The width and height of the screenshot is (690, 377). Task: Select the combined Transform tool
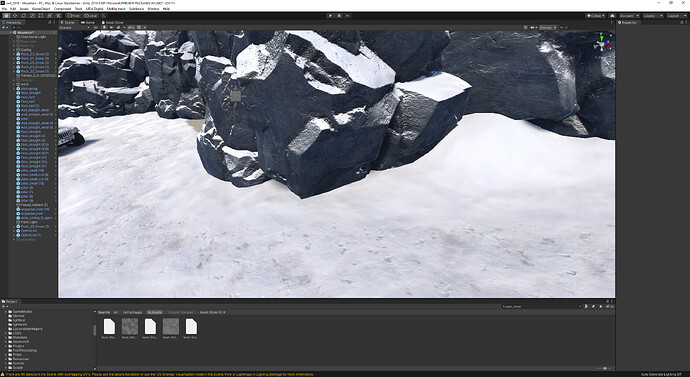(x=49, y=16)
